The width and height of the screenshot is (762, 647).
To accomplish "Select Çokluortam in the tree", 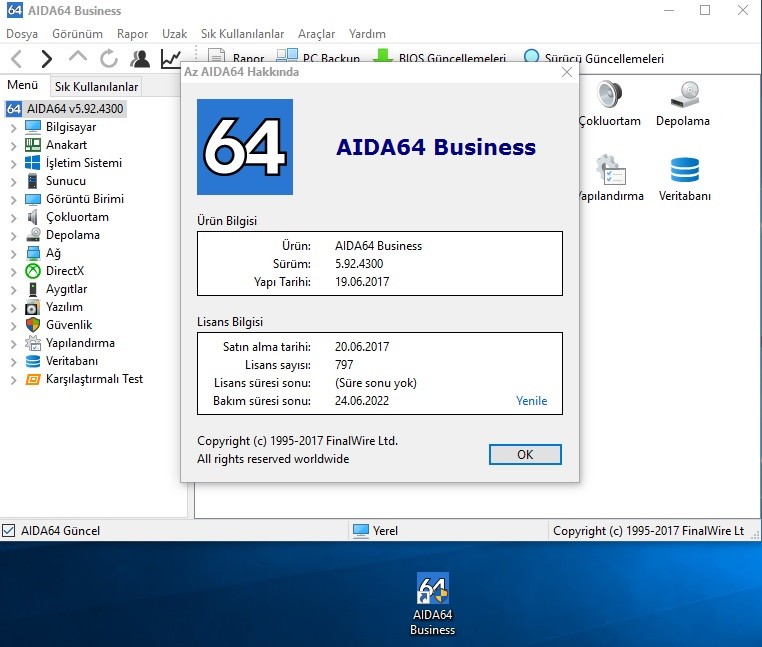I will click(x=77, y=216).
